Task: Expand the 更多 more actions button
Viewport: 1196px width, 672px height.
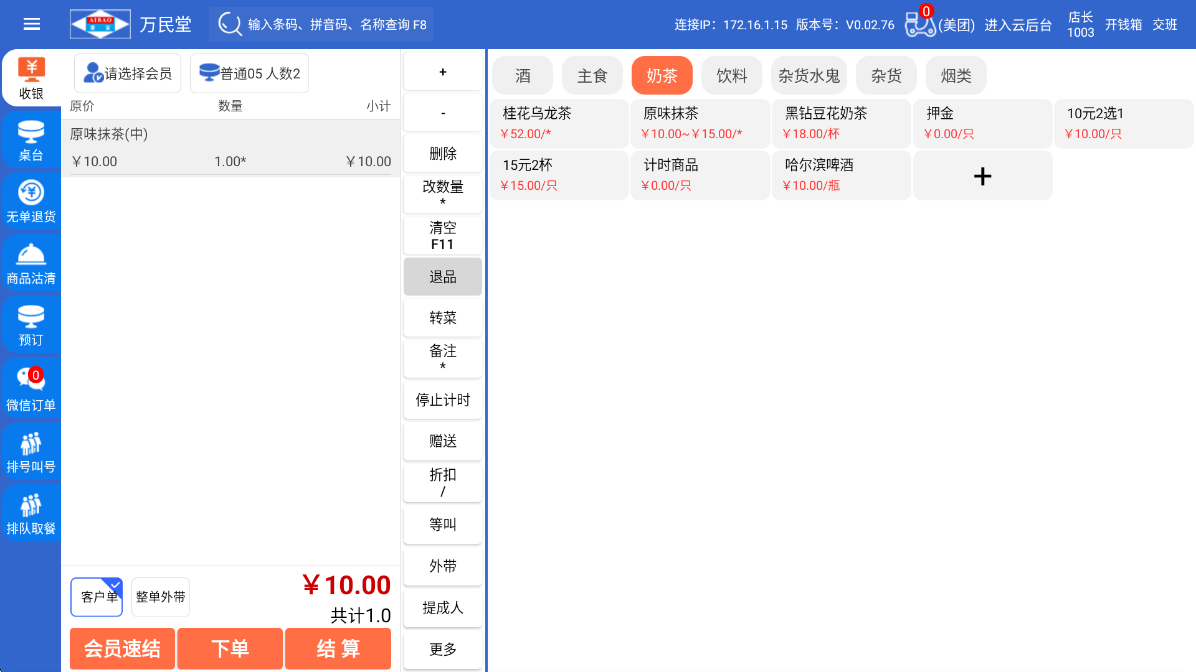Action: click(x=443, y=649)
